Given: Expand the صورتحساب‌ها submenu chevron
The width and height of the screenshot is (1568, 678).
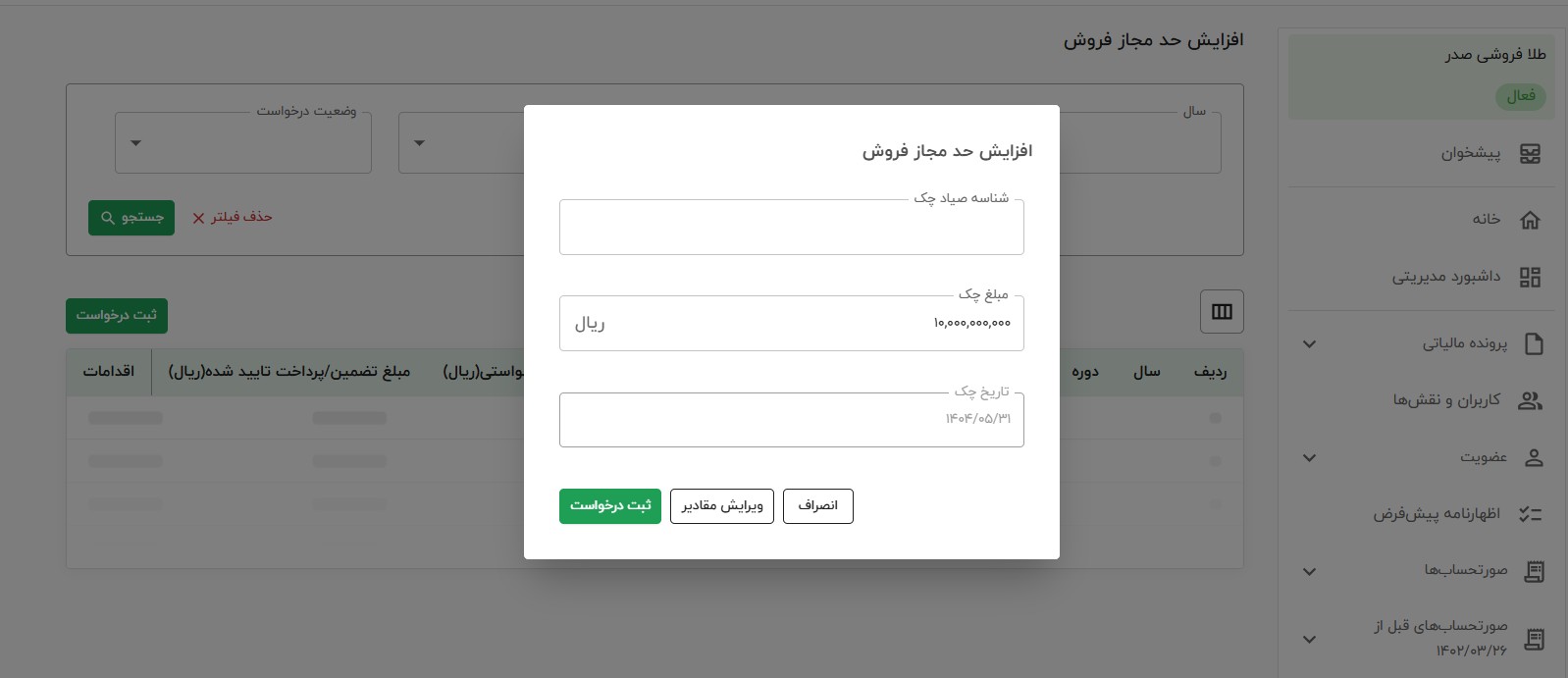Looking at the screenshot, I should [x=1309, y=571].
